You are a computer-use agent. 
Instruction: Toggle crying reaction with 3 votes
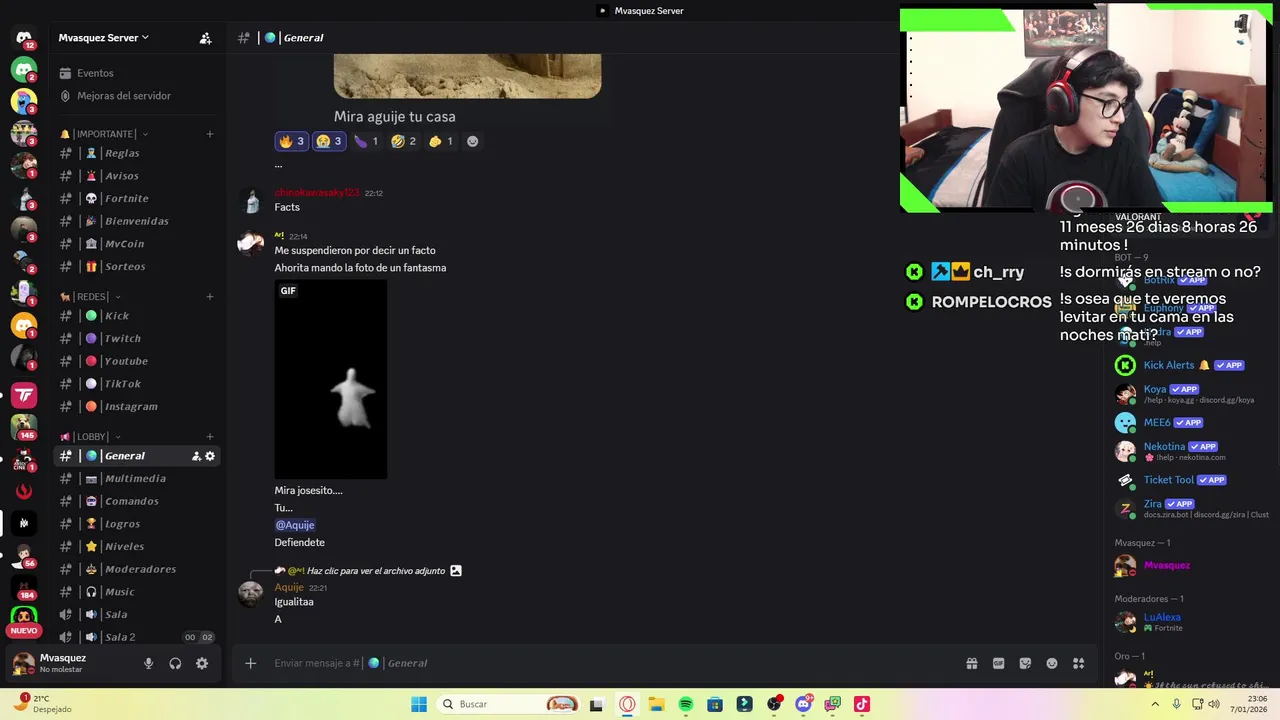[x=328, y=141]
